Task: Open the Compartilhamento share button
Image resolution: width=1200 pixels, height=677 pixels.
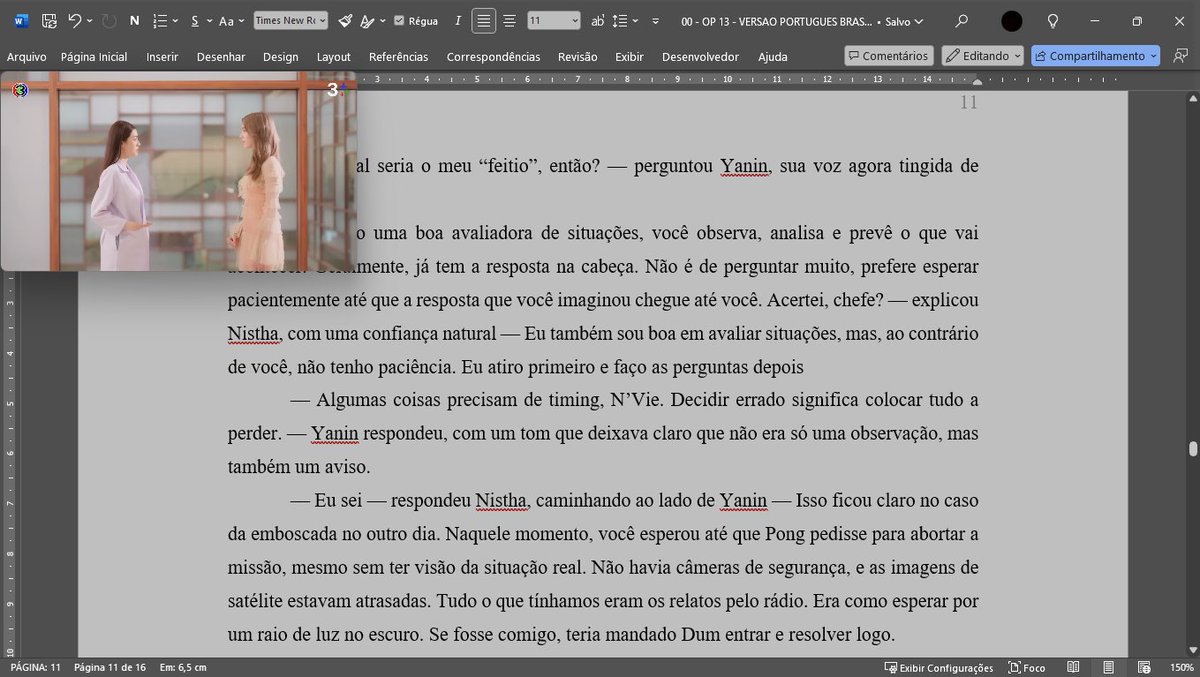Action: point(1096,56)
